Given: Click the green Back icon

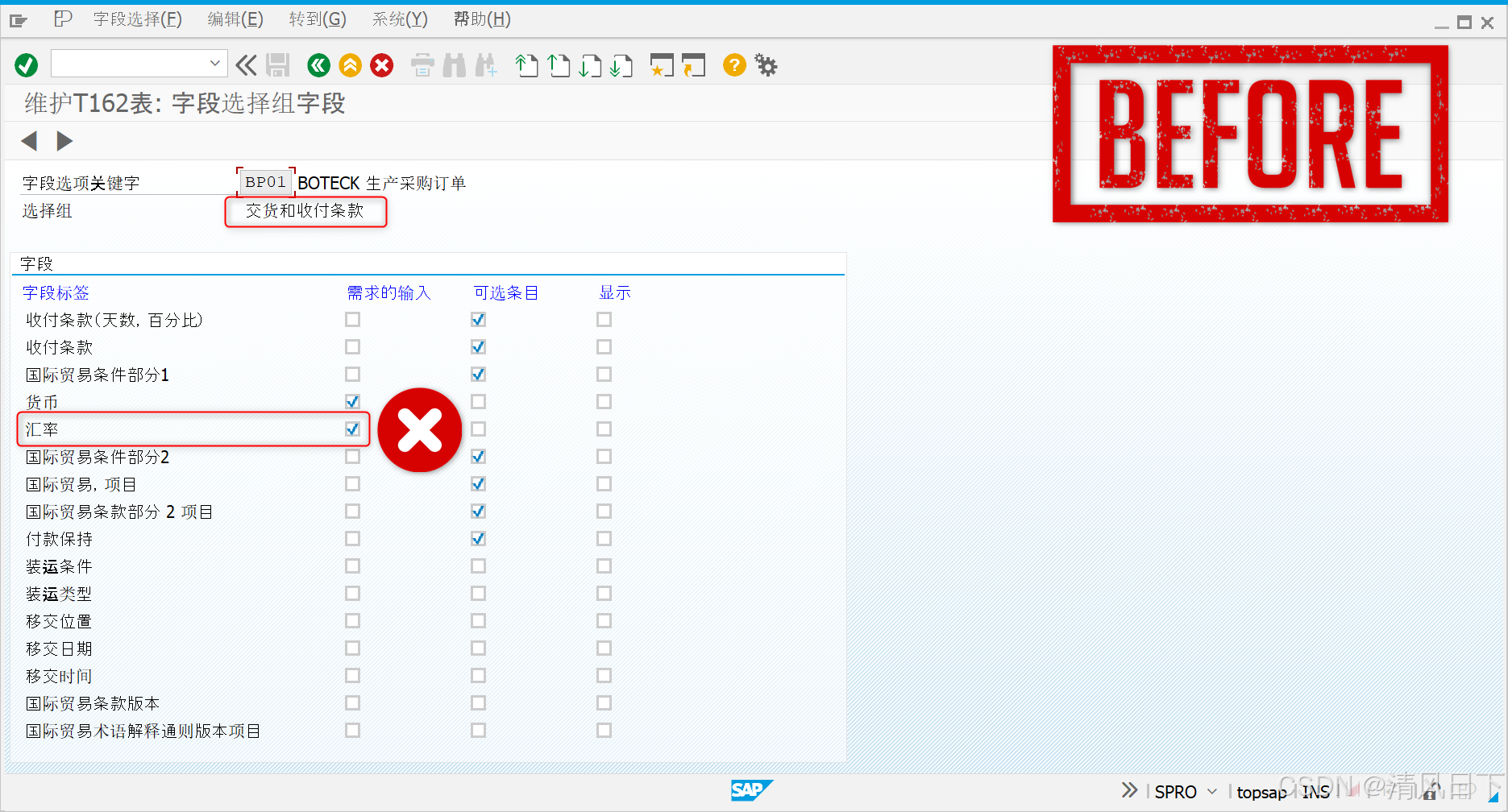Looking at the screenshot, I should click(x=318, y=65).
